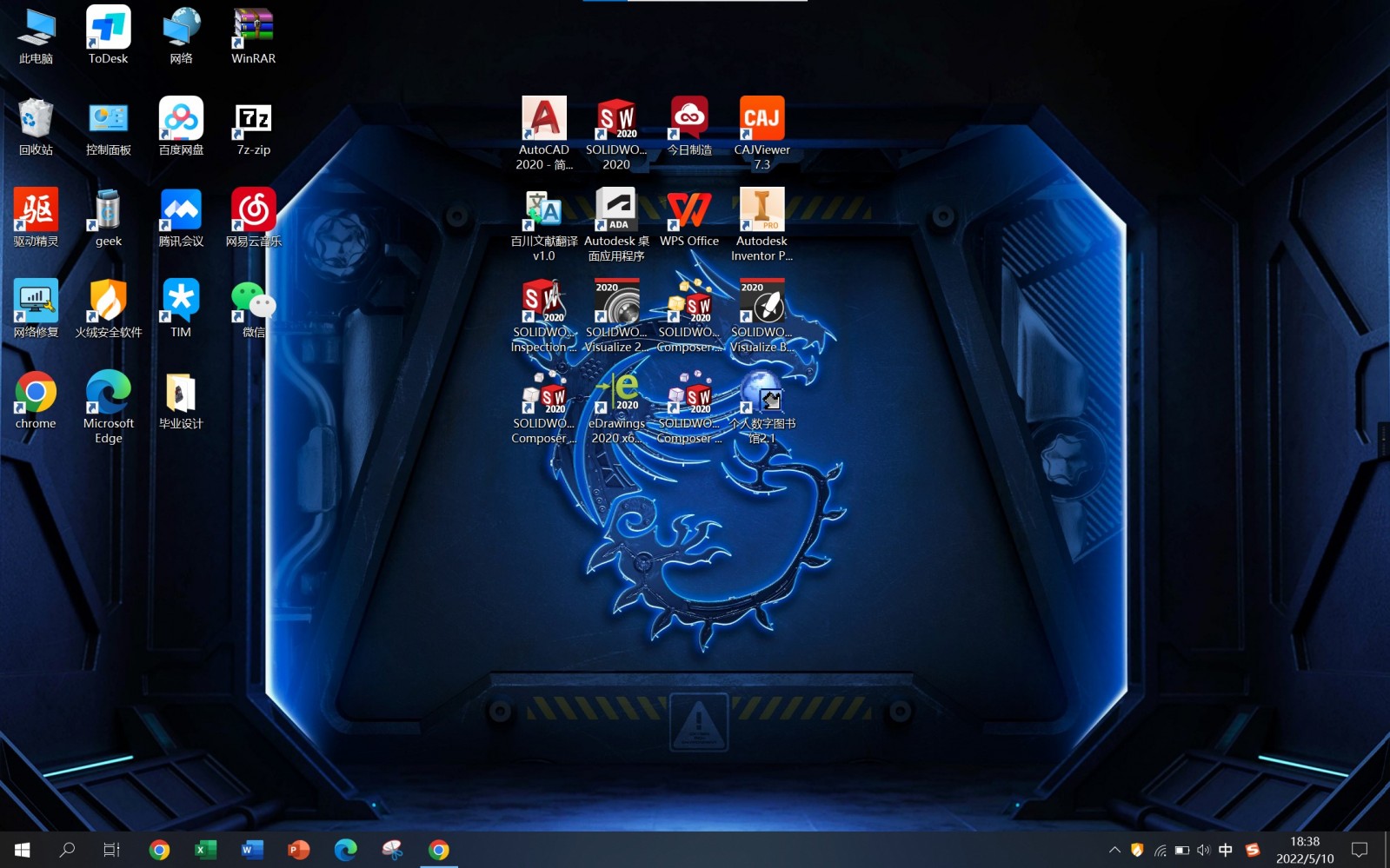This screenshot has height=868, width=1390.
Task: Open Task View on the taskbar
Action: 112,850
